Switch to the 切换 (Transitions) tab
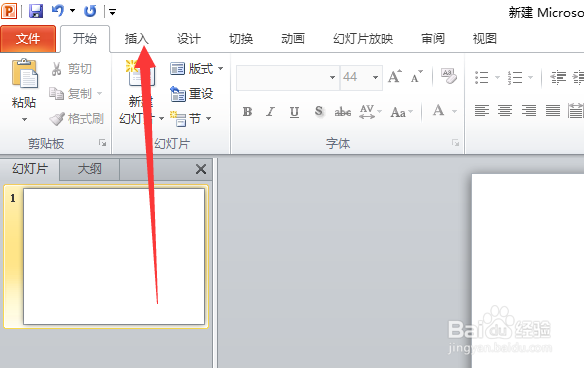The image size is (584, 368). [x=241, y=39]
